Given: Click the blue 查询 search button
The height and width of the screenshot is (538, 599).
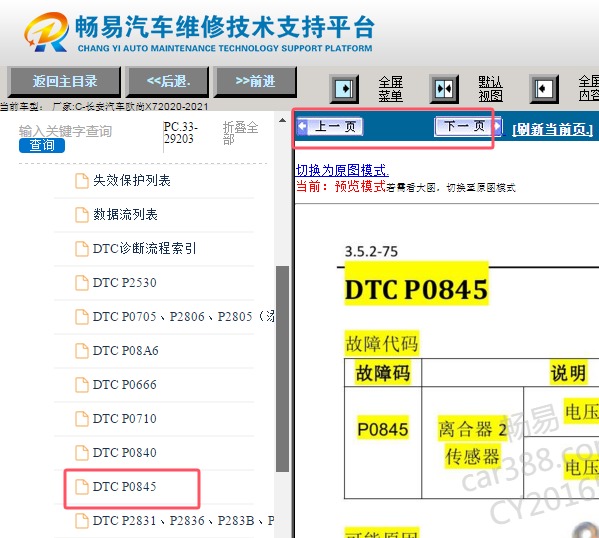Looking at the screenshot, I should tap(42, 146).
